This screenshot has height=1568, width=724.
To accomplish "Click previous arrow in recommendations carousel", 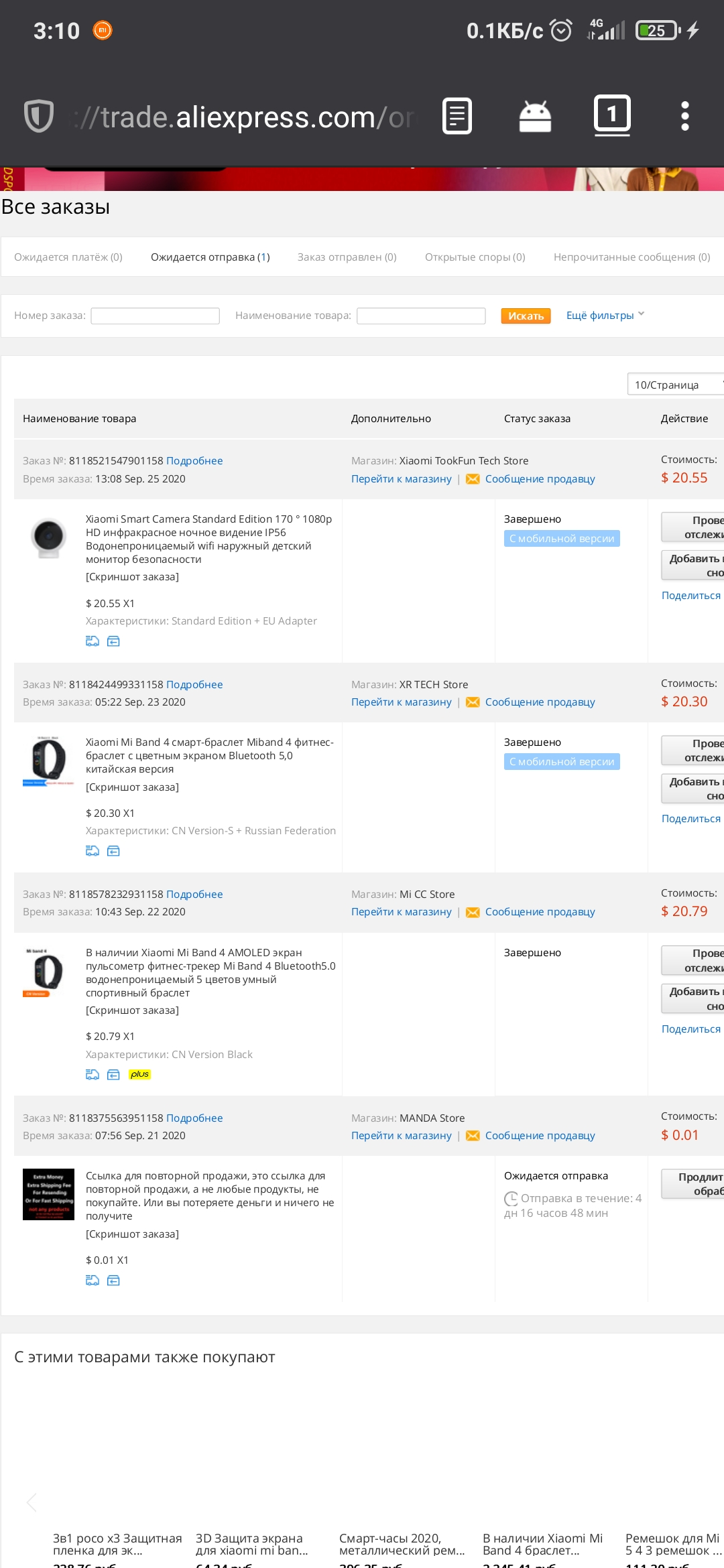I will 31,1502.
